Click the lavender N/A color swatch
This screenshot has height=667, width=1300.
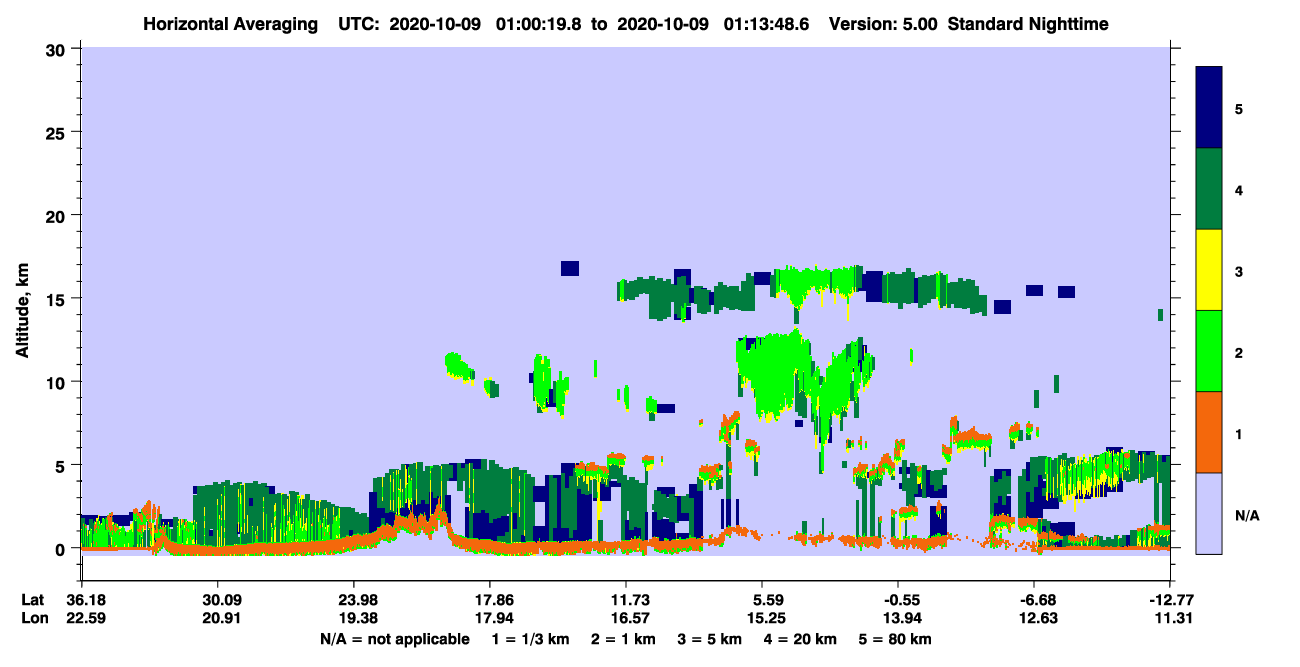[x=1209, y=512]
